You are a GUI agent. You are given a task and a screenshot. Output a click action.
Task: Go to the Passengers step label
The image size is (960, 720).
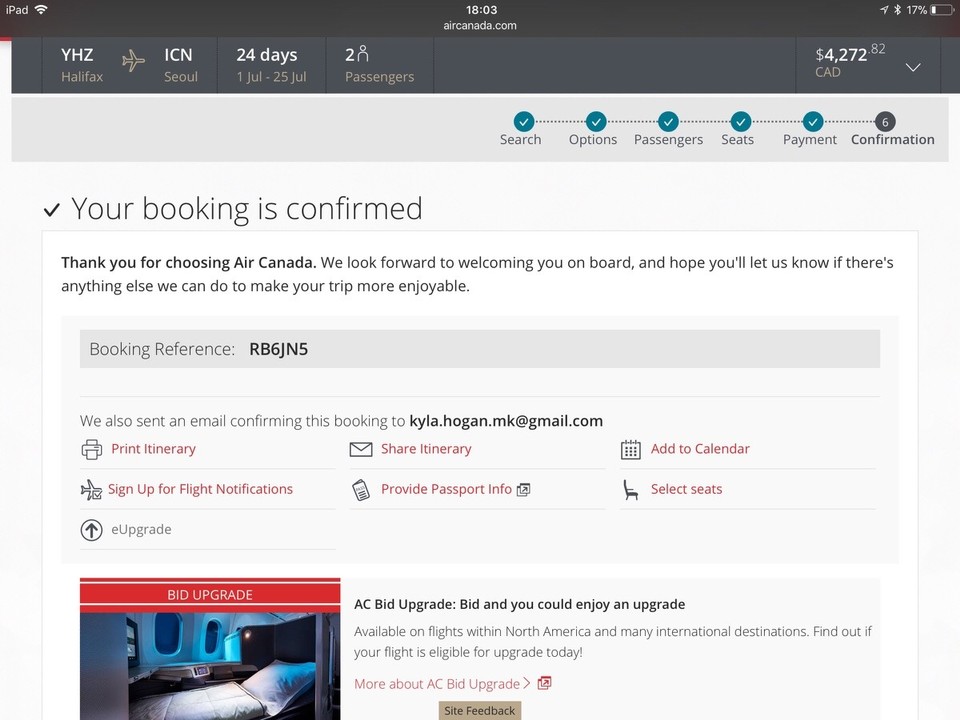pos(668,140)
